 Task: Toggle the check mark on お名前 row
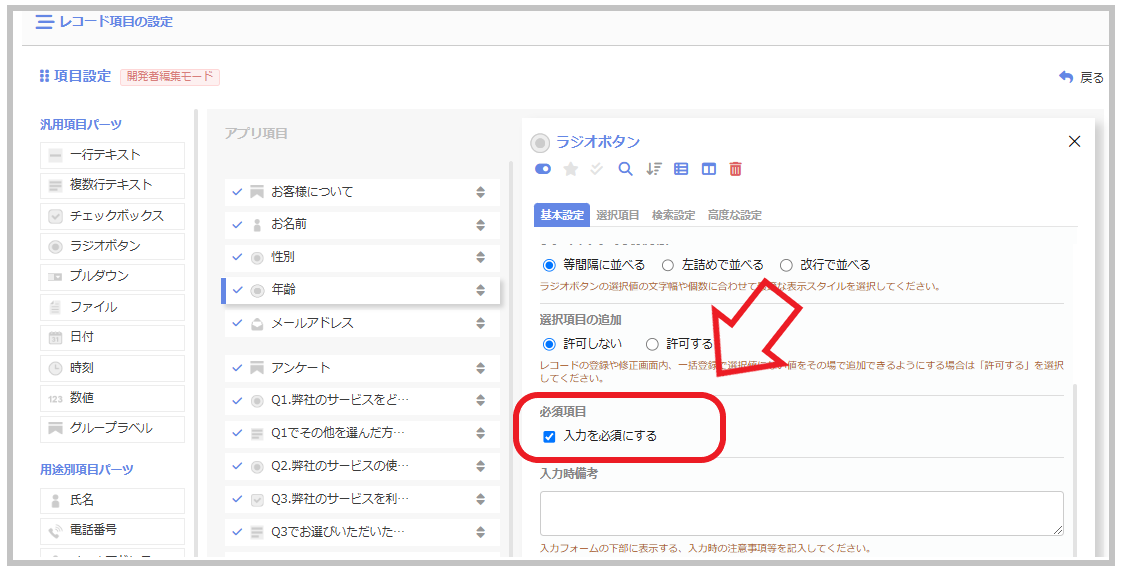pos(237,225)
